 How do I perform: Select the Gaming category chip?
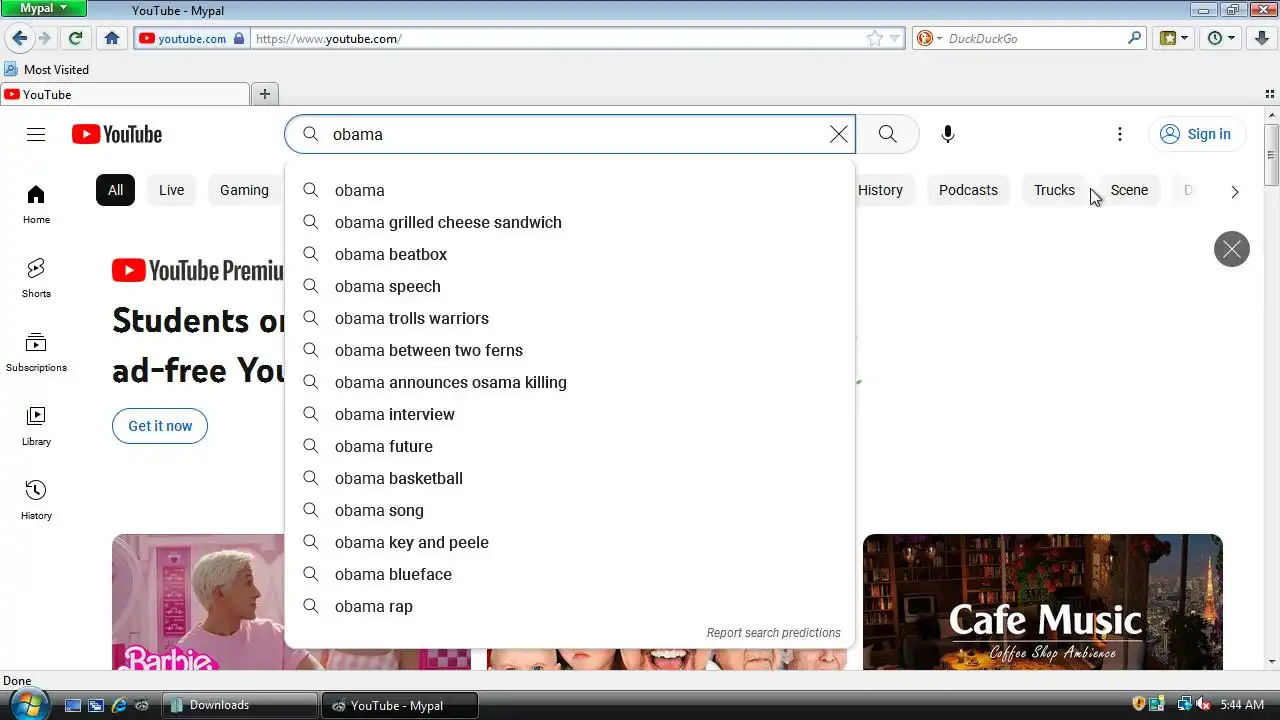pos(244,190)
